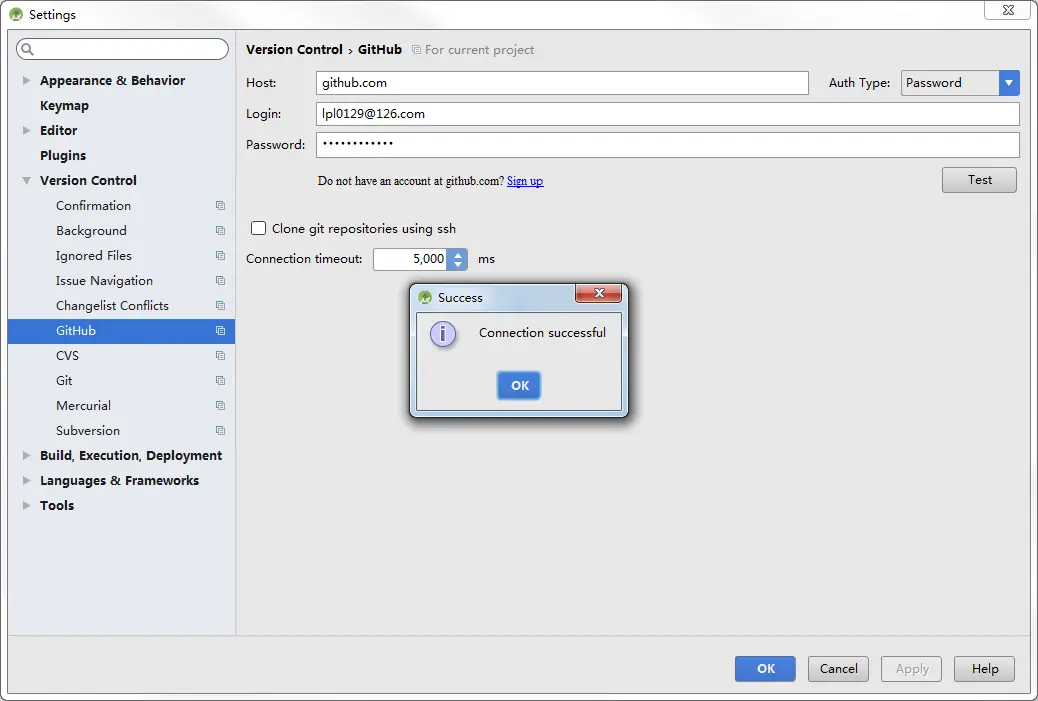The width and height of the screenshot is (1038, 701).
Task: Click into the Password field
Action: [x=667, y=145]
